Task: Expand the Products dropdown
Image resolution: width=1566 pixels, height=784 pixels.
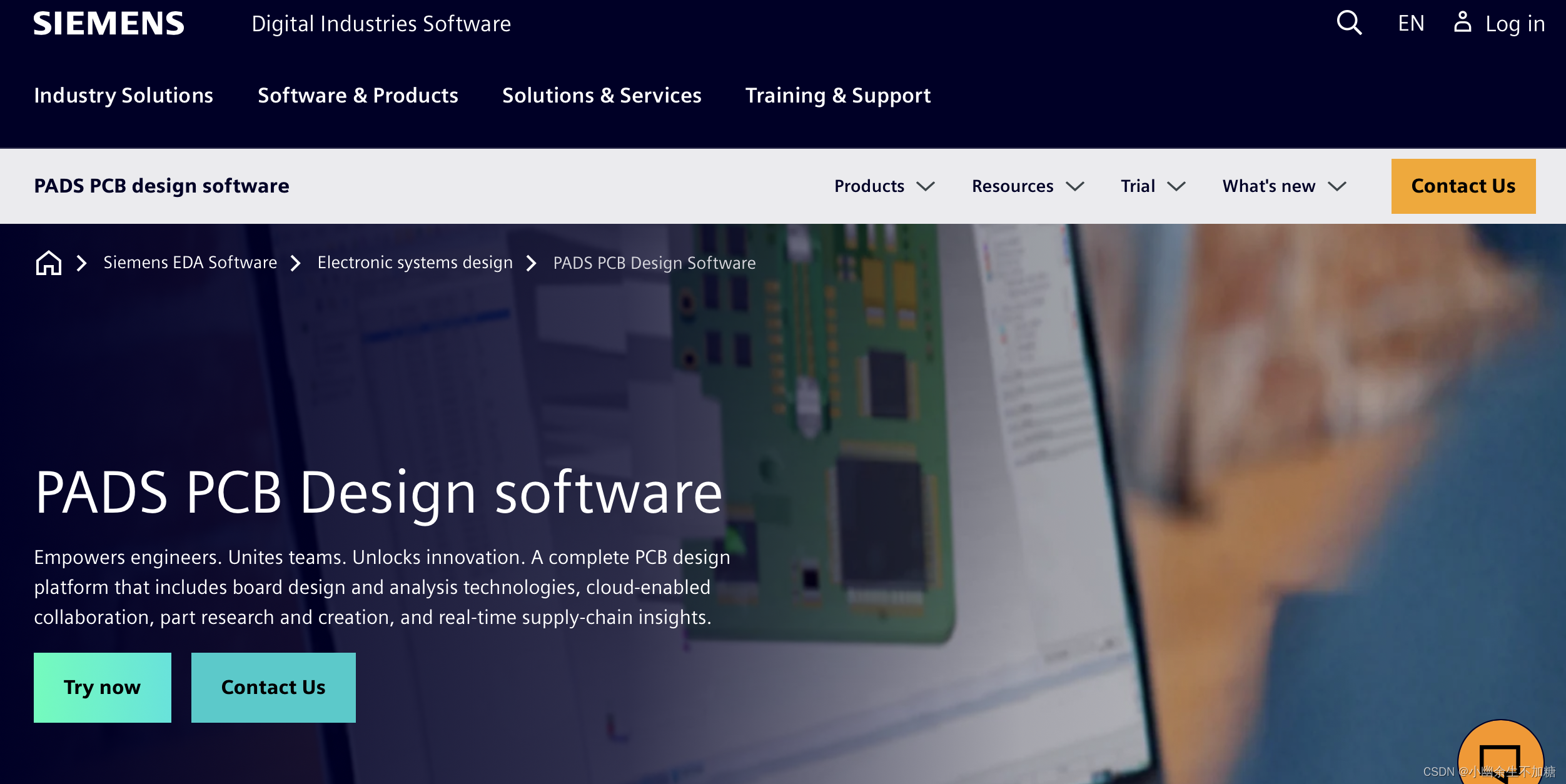Action: tap(884, 186)
